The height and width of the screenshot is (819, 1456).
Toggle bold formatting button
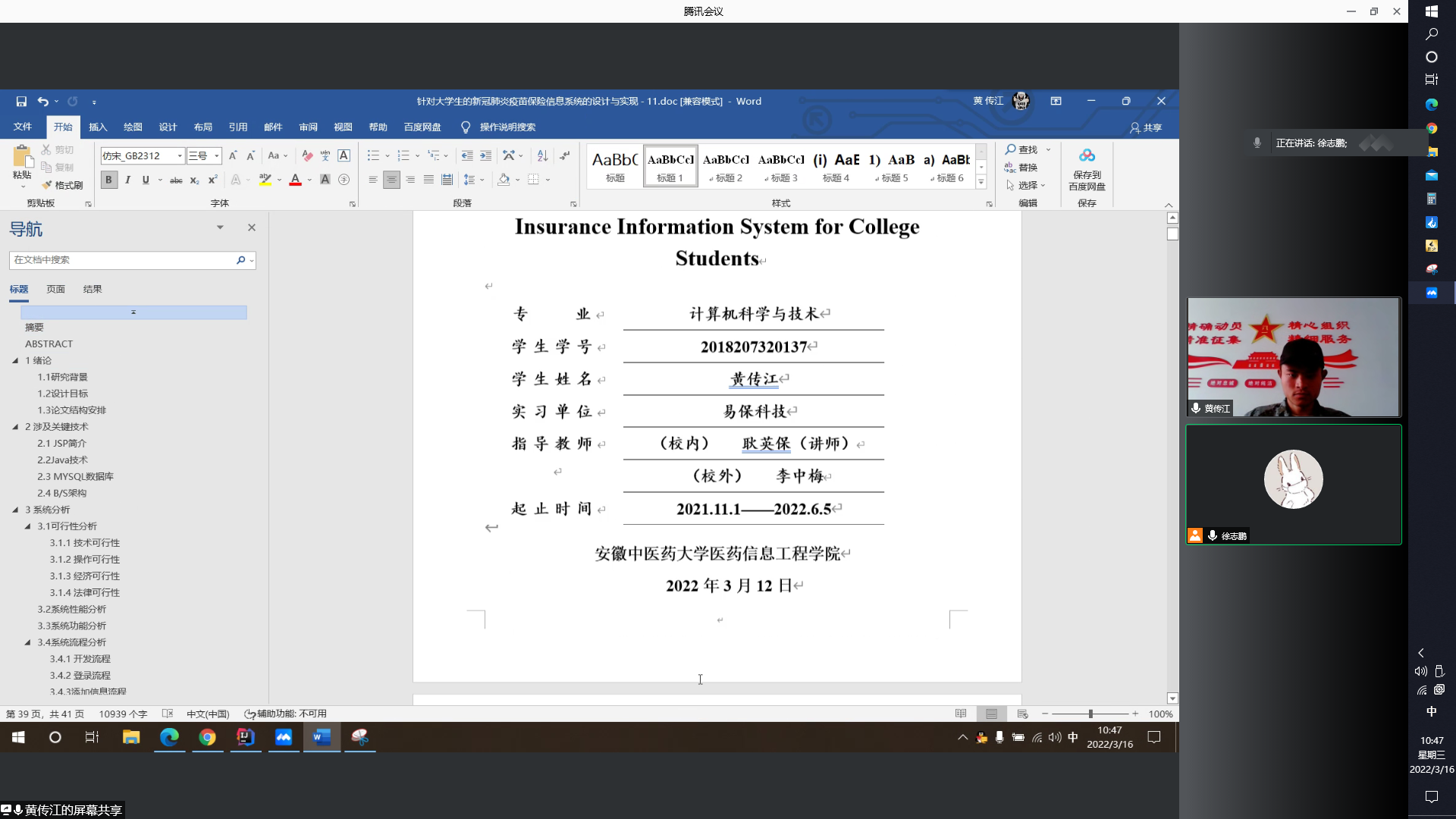(108, 180)
